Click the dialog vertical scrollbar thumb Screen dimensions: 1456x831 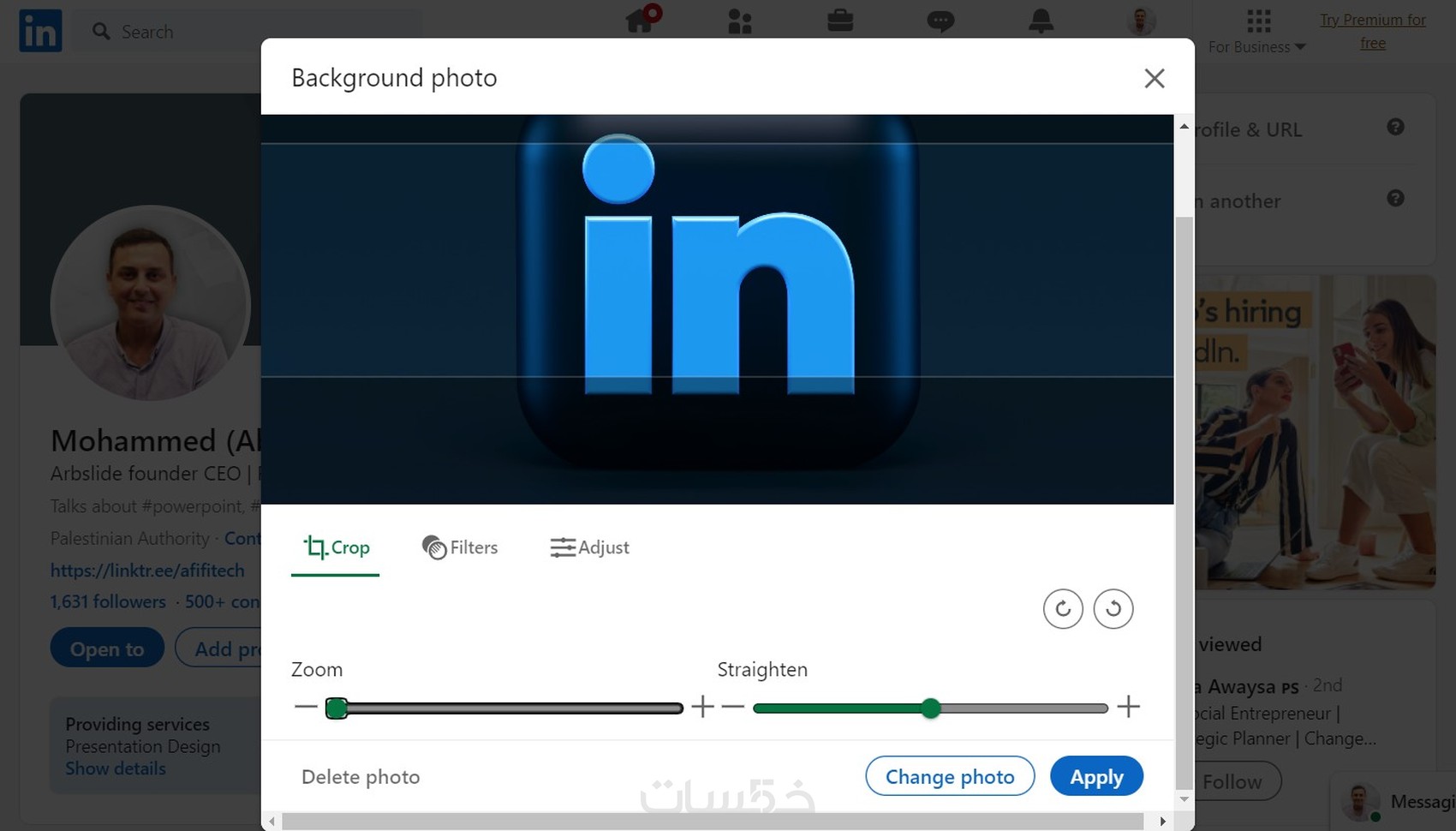[x=1184, y=501]
